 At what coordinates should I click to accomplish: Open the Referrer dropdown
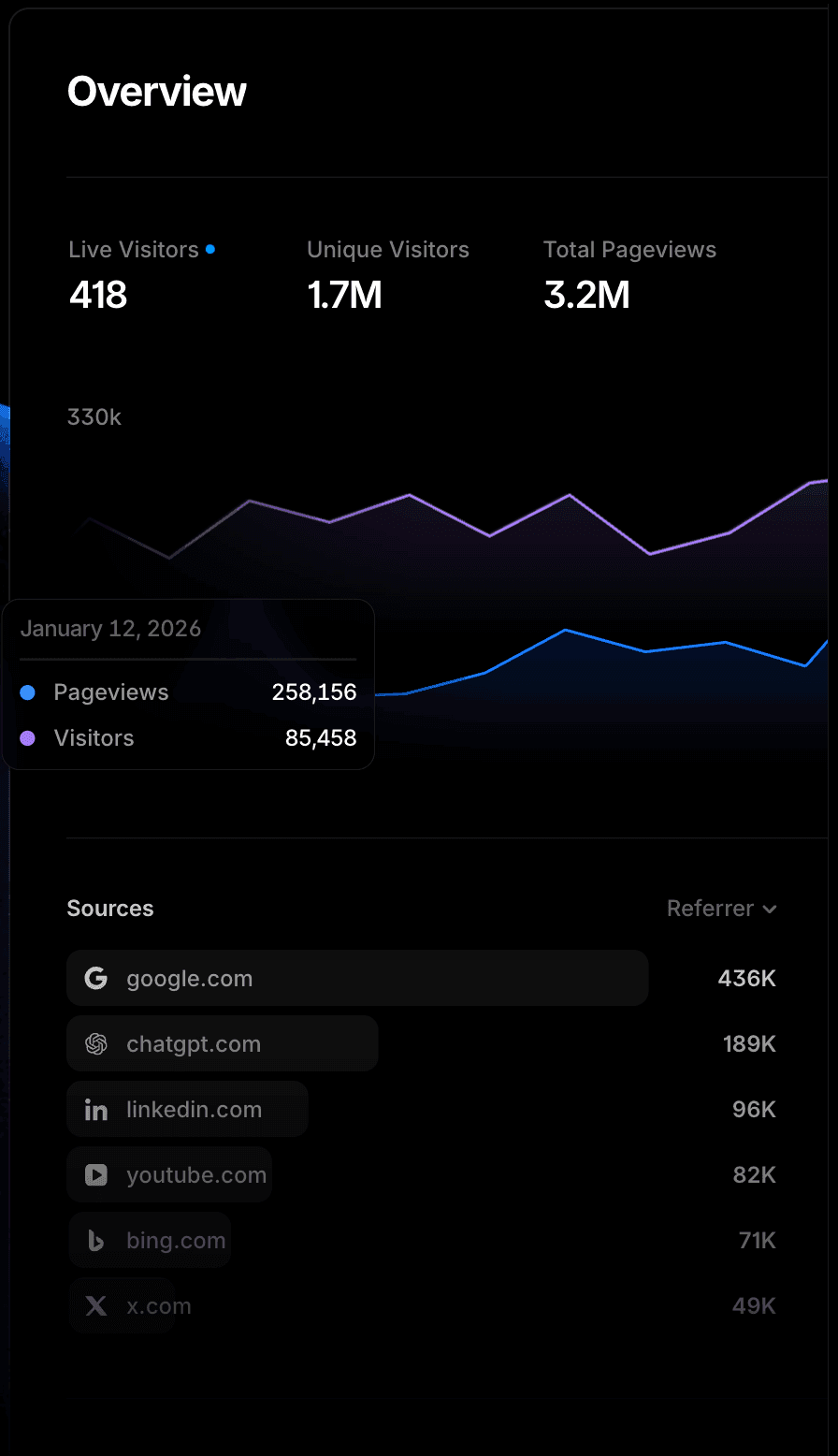click(x=722, y=909)
